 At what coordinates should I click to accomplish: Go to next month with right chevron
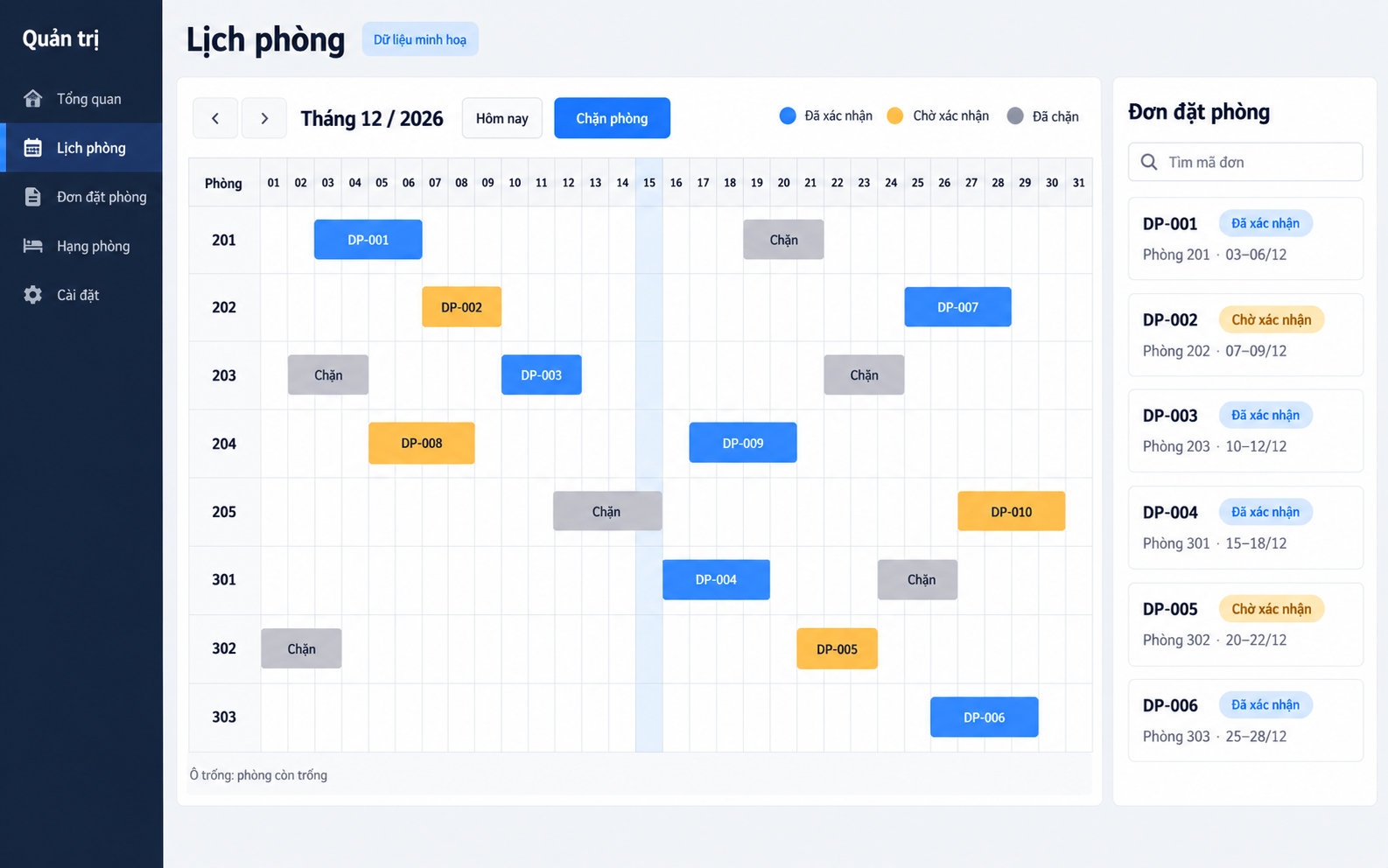[x=264, y=118]
